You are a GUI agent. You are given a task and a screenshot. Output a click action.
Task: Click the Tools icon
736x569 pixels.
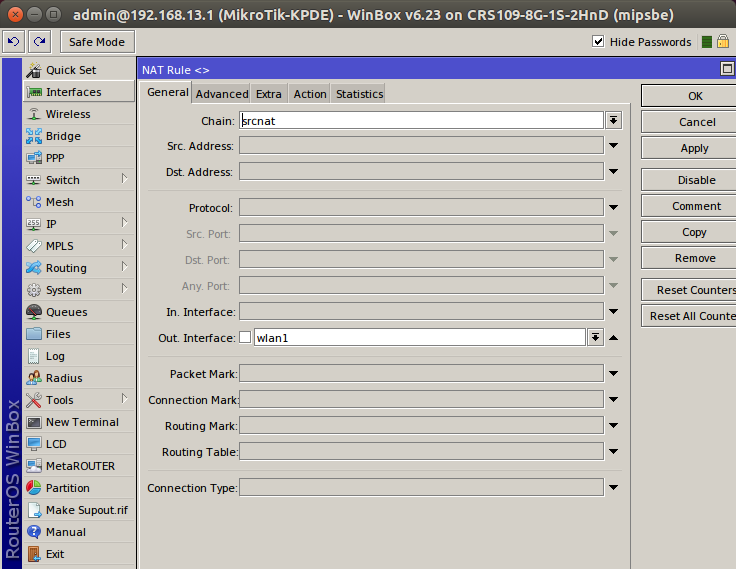tap(34, 400)
